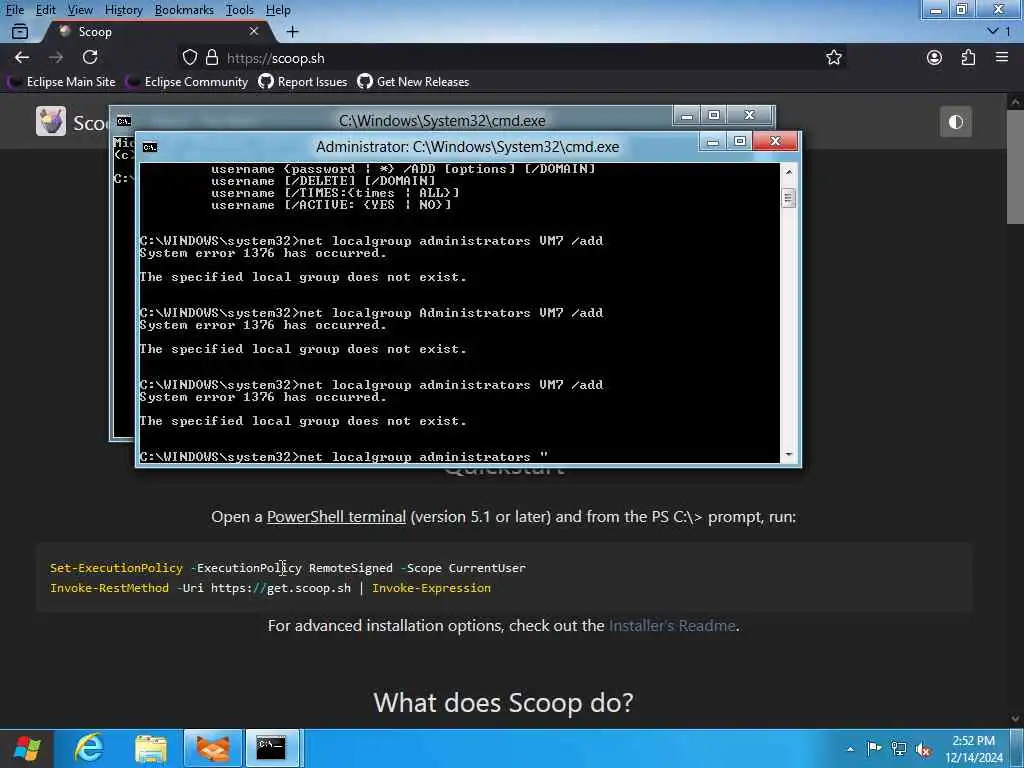Click the Administrator cmd window title bar text
The width and height of the screenshot is (1024, 768).
click(468, 147)
